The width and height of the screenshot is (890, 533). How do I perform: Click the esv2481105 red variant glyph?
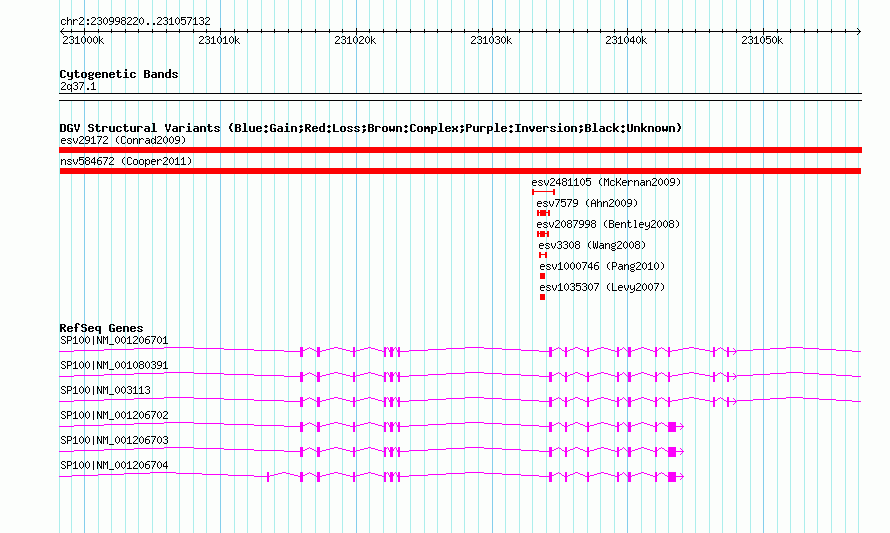click(543, 192)
